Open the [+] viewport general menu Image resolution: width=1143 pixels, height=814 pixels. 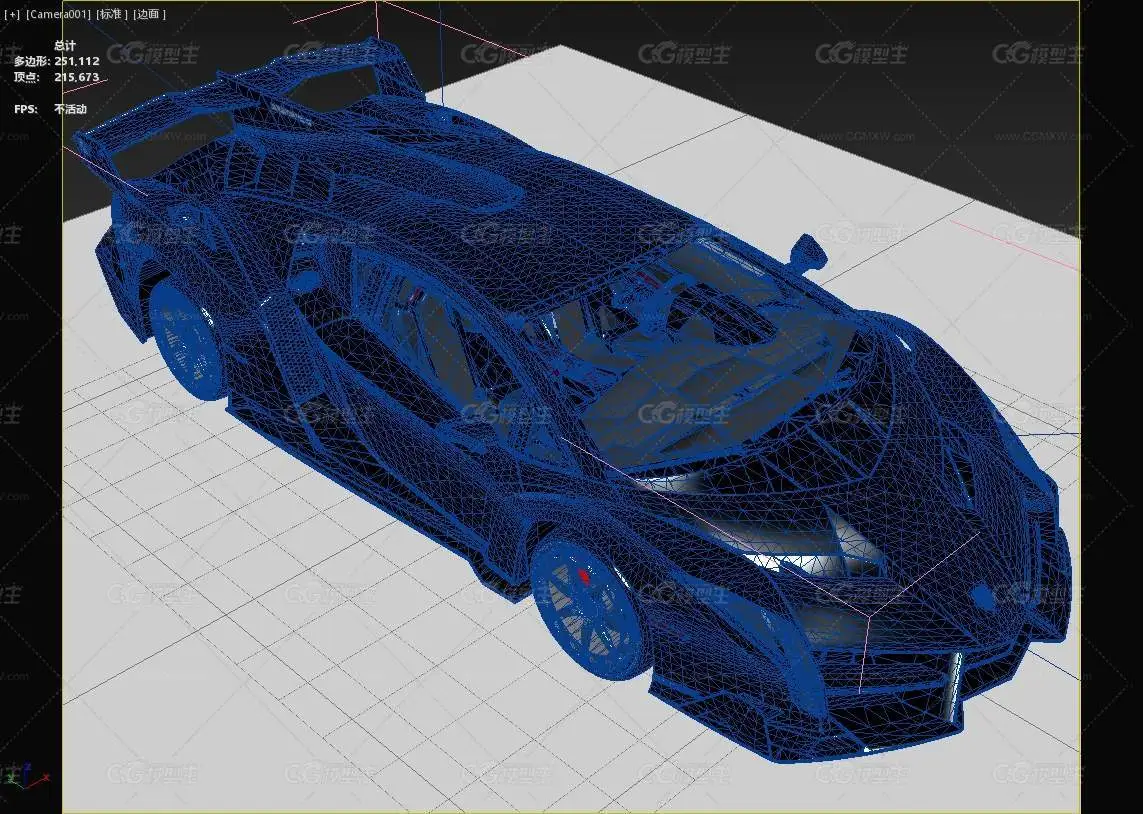coord(12,14)
